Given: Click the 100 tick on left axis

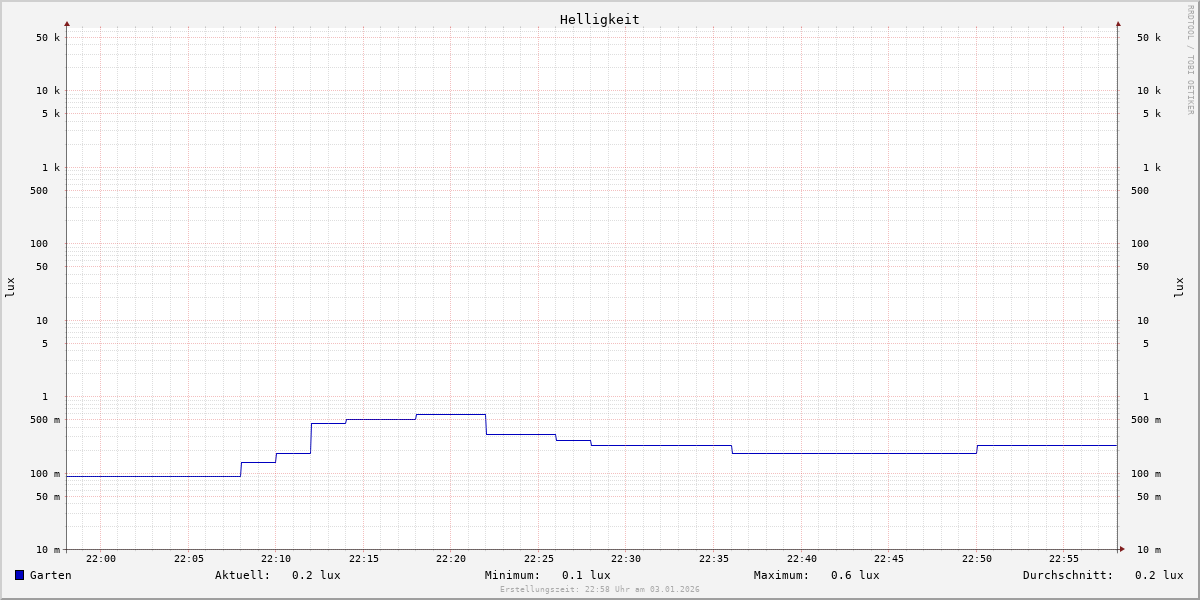Looking at the screenshot, I should point(39,244).
